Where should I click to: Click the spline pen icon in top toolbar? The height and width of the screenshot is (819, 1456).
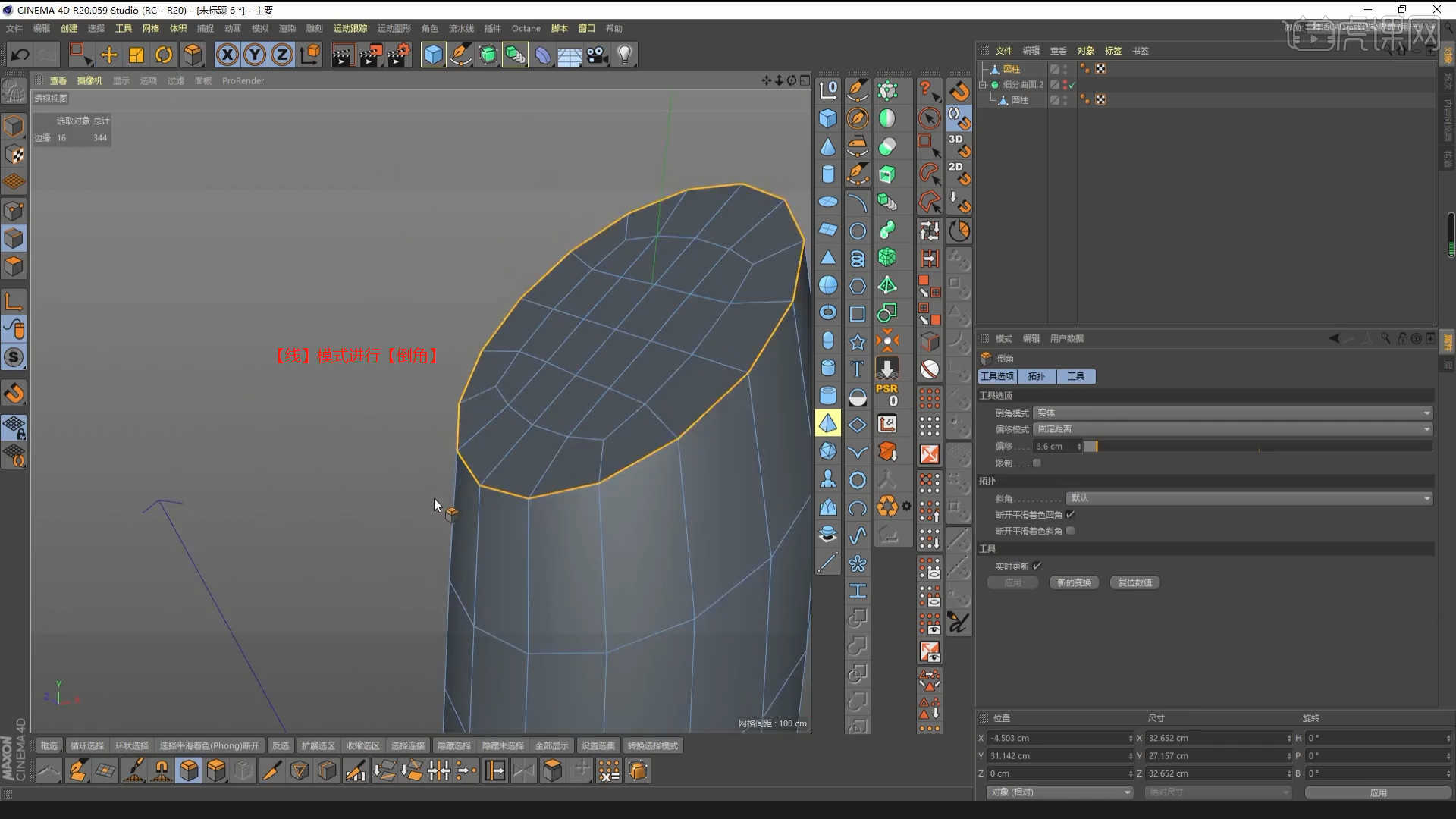coord(460,55)
